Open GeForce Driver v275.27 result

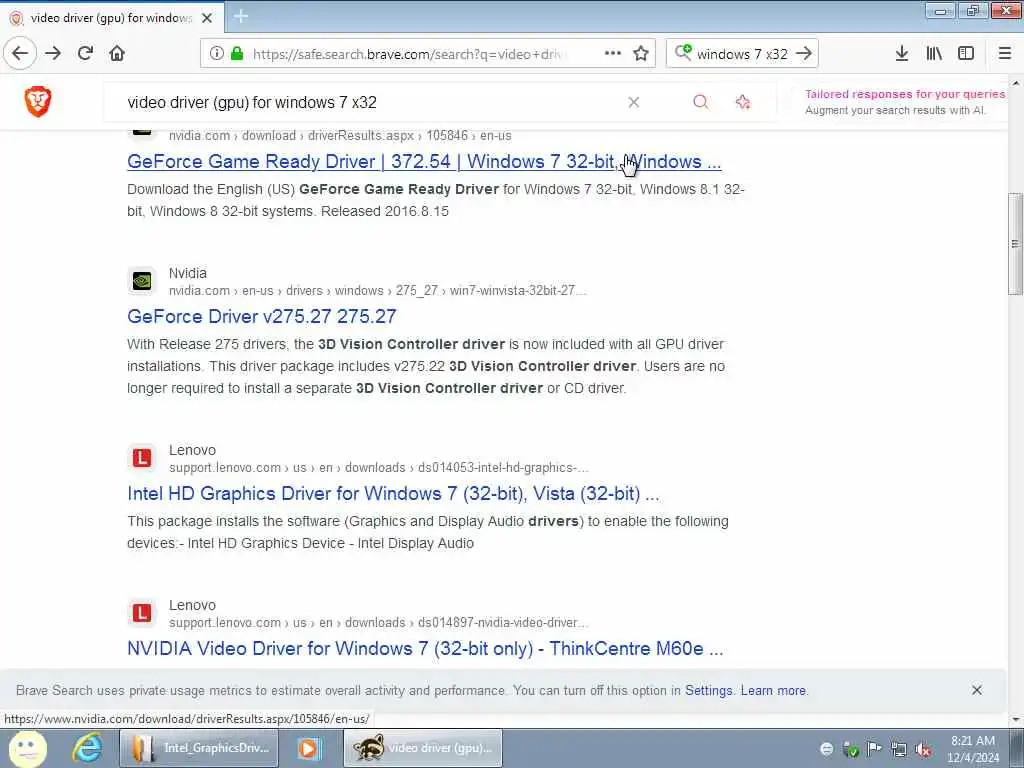tap(262, 316)
